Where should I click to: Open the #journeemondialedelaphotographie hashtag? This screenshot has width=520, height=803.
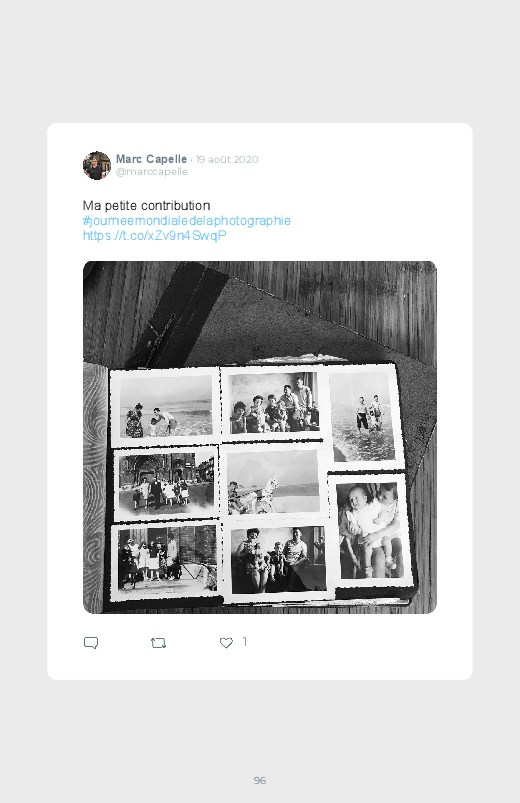click(186, 221)
